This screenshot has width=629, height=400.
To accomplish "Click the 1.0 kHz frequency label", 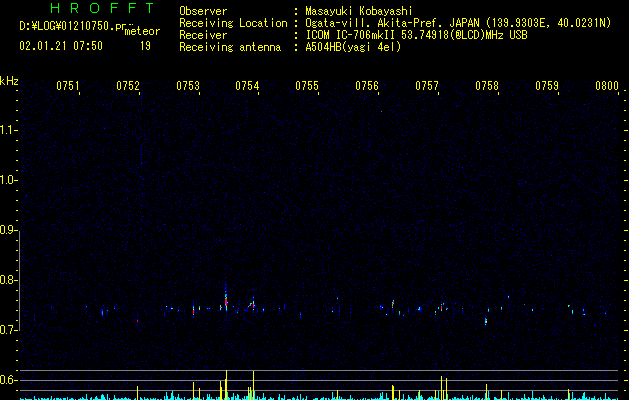I will pyautogui.click(x=9, y=180).
